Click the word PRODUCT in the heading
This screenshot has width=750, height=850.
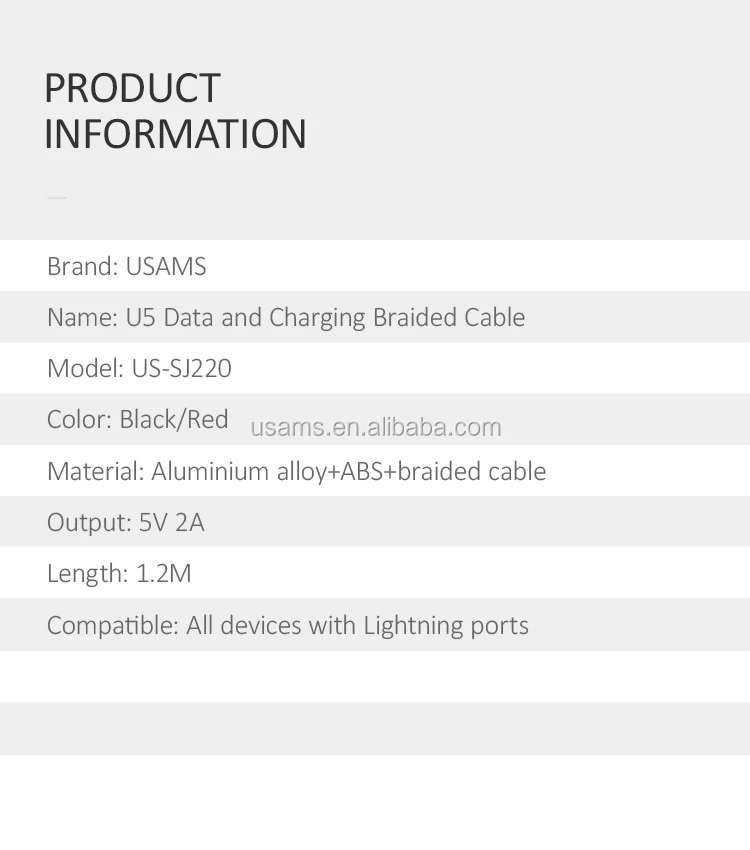(132, 88)
